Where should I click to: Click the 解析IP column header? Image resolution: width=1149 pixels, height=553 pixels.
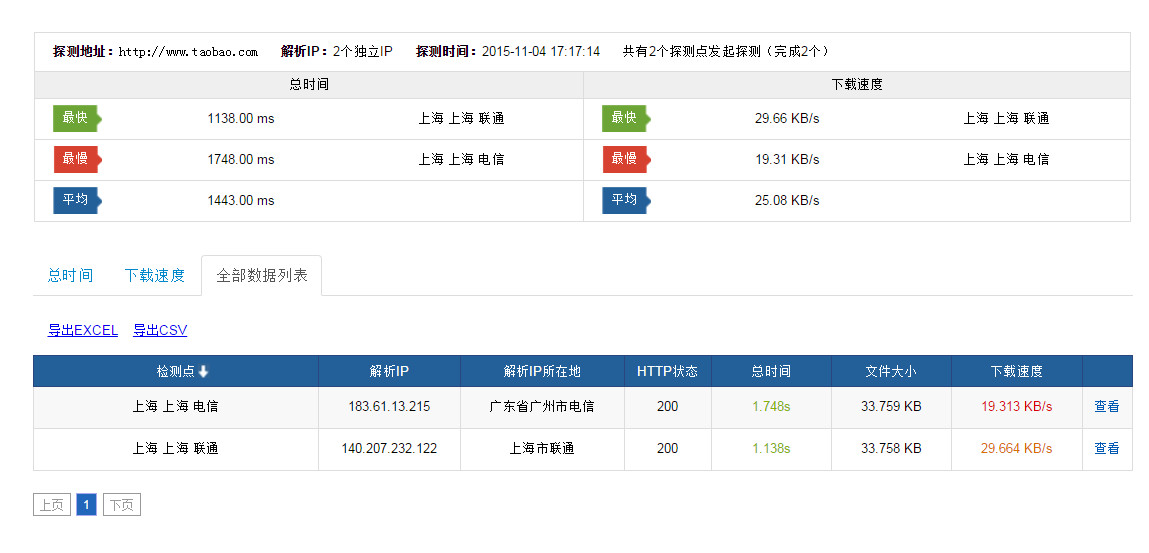click(389, 372)
